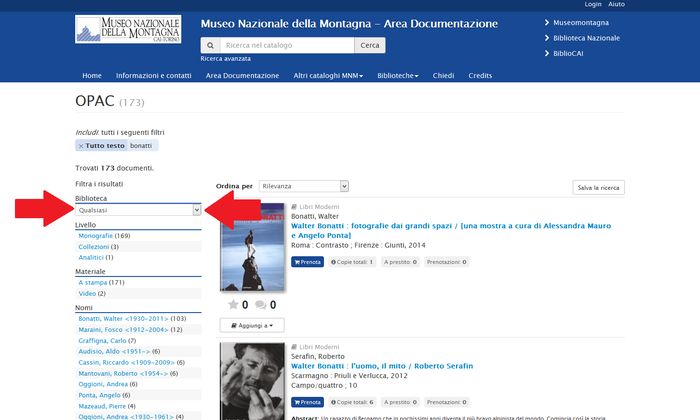This screenshot has width=700, height=420.
Task: Click Prenota for Bonatti fotografie book
Action: pyautogui.click(x=307, y=262)
